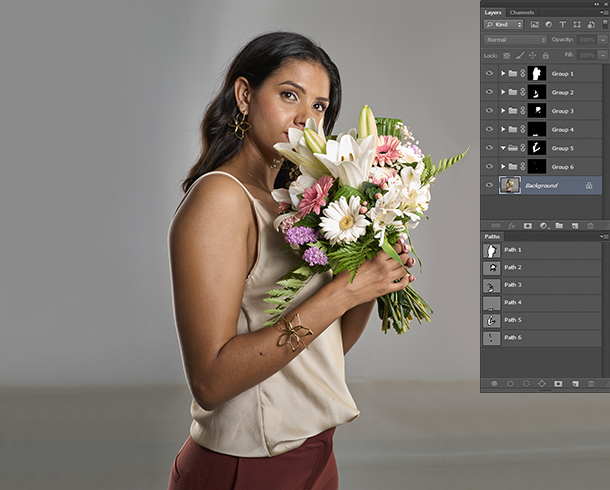The width and height of the screenshot is (610, 490).
Task: Create a new layer icon
Action: tap(575, 226)
